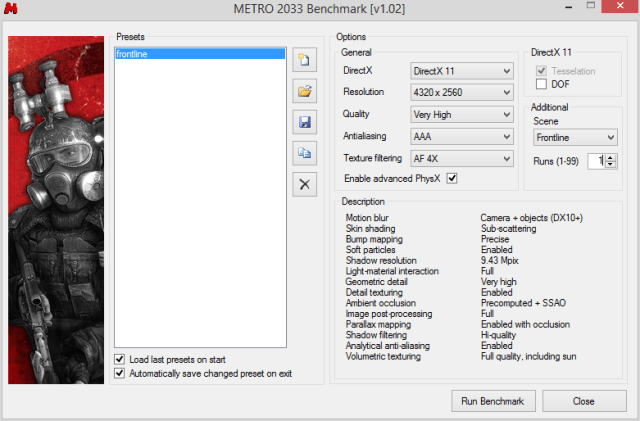Image resolution: width=640 pixels, height=421 pixels.
Task: Click the 'Geometric detail' description label
Action: click(x=376, y=282)
